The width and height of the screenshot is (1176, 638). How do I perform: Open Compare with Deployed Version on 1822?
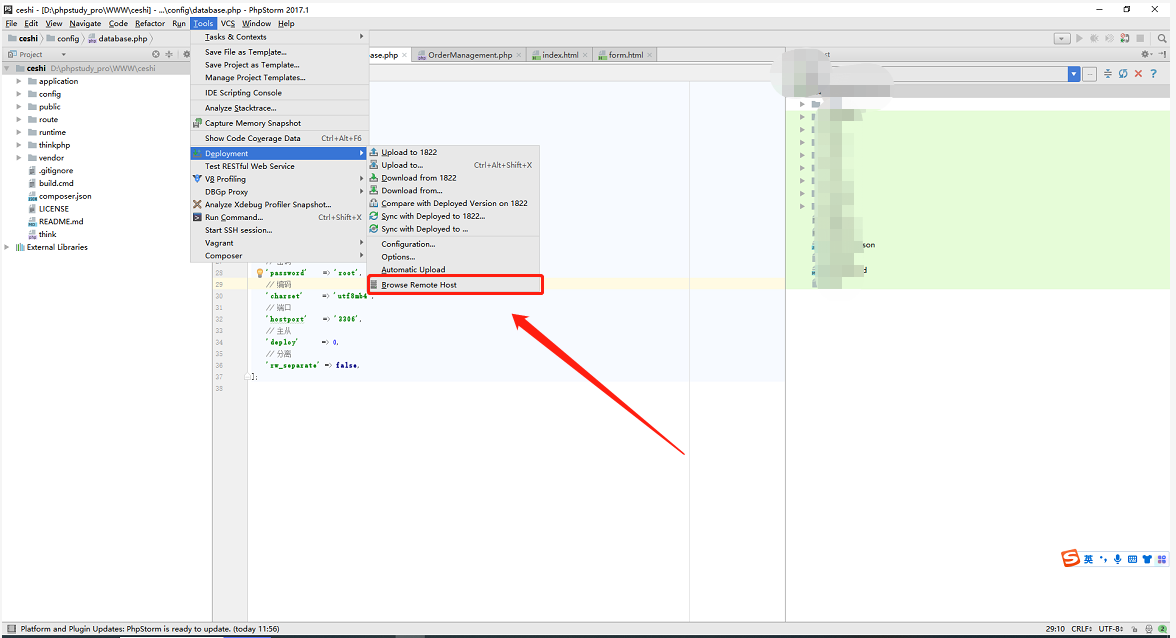454,203
